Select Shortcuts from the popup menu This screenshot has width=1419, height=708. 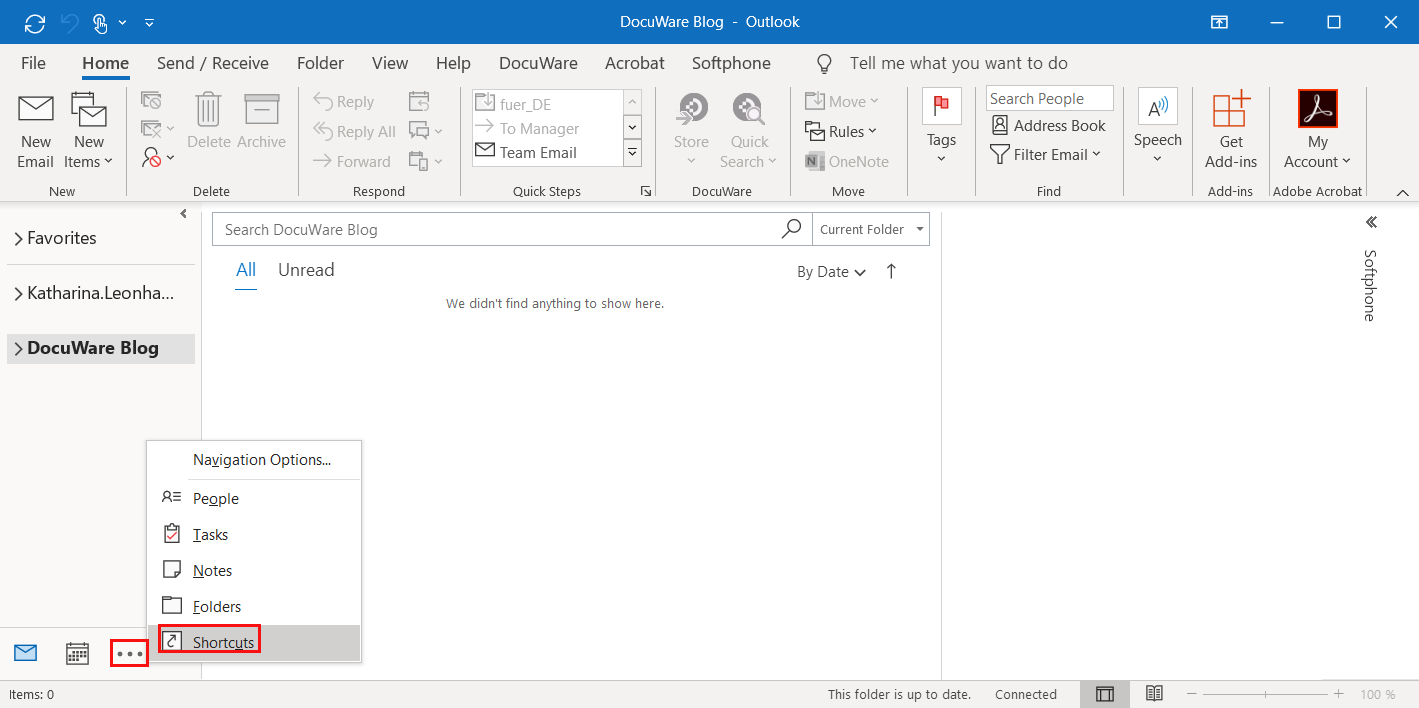pyautogui.click(x=224, y=642)
